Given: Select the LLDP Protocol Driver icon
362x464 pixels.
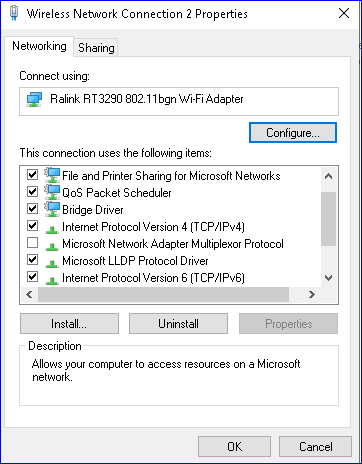Looking at the screenshot, I should point(52,263).
